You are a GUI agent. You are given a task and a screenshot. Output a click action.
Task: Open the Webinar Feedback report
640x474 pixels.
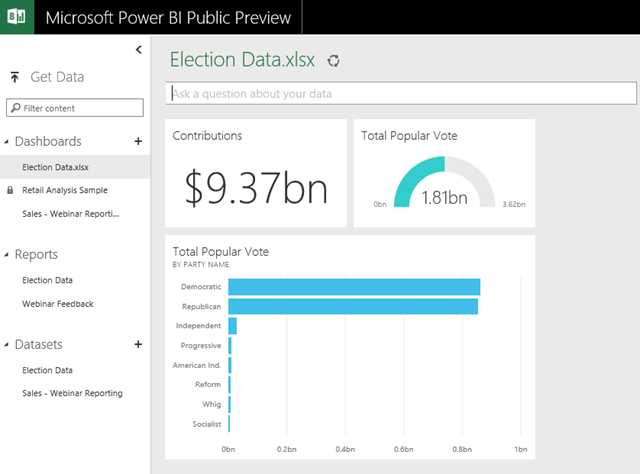coord(58,303)
